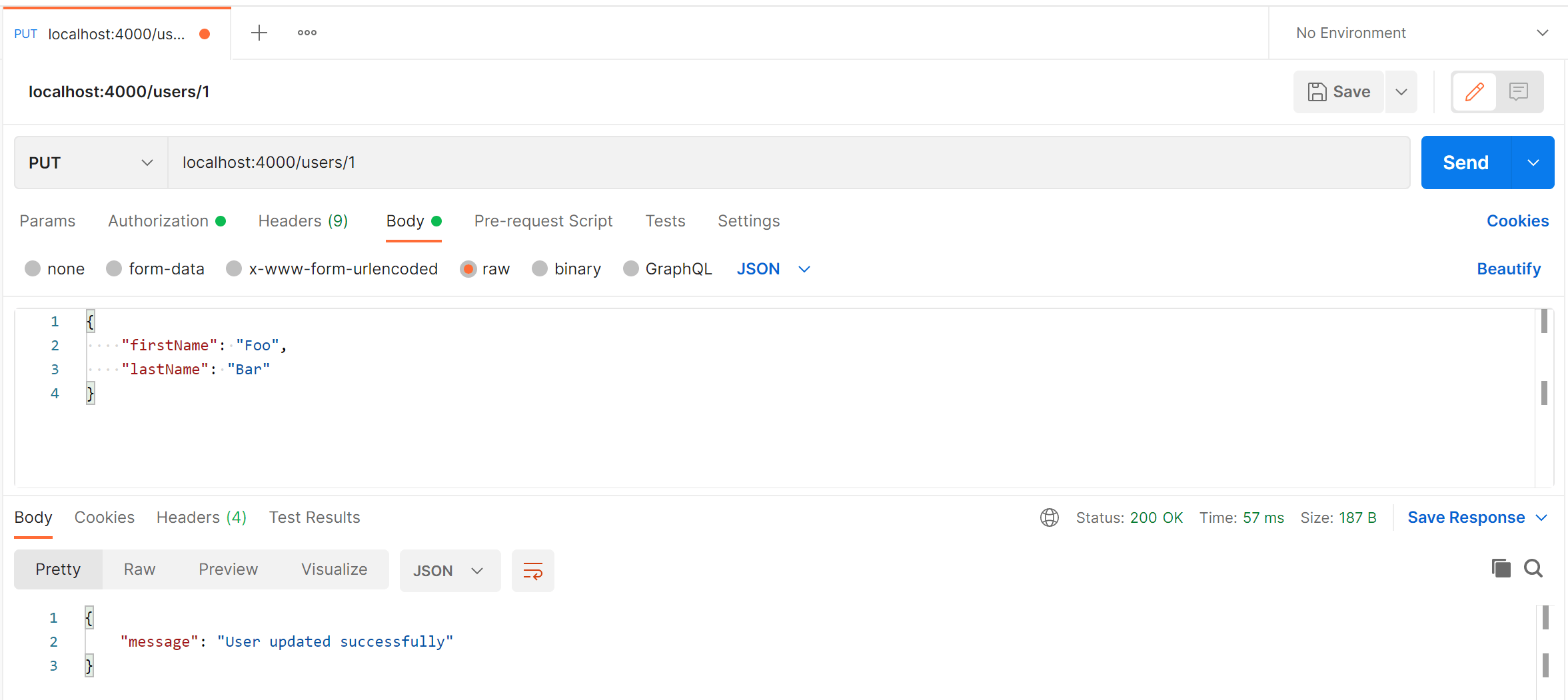The width and height of the screenshot is (1568, 700).
Task: Open the Pre-request Script tab
Action: 543,221
